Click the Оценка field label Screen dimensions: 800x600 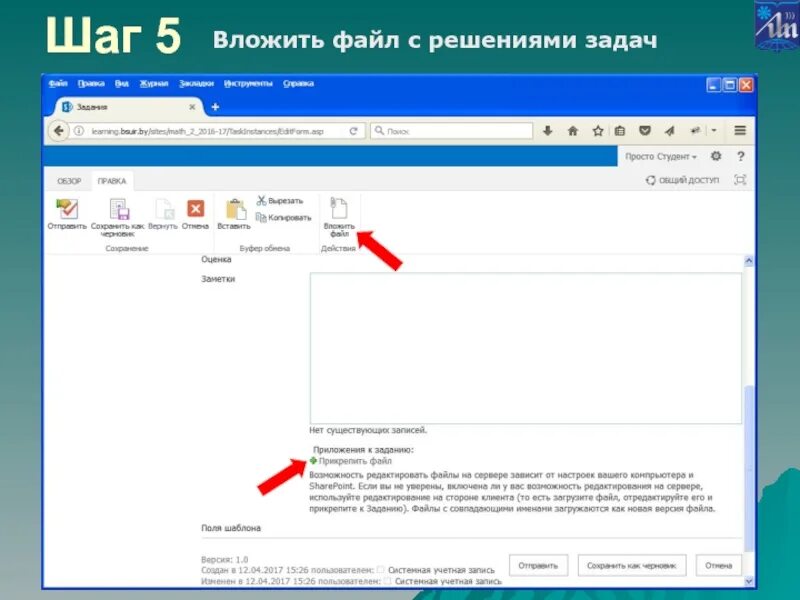coord(216,259)
